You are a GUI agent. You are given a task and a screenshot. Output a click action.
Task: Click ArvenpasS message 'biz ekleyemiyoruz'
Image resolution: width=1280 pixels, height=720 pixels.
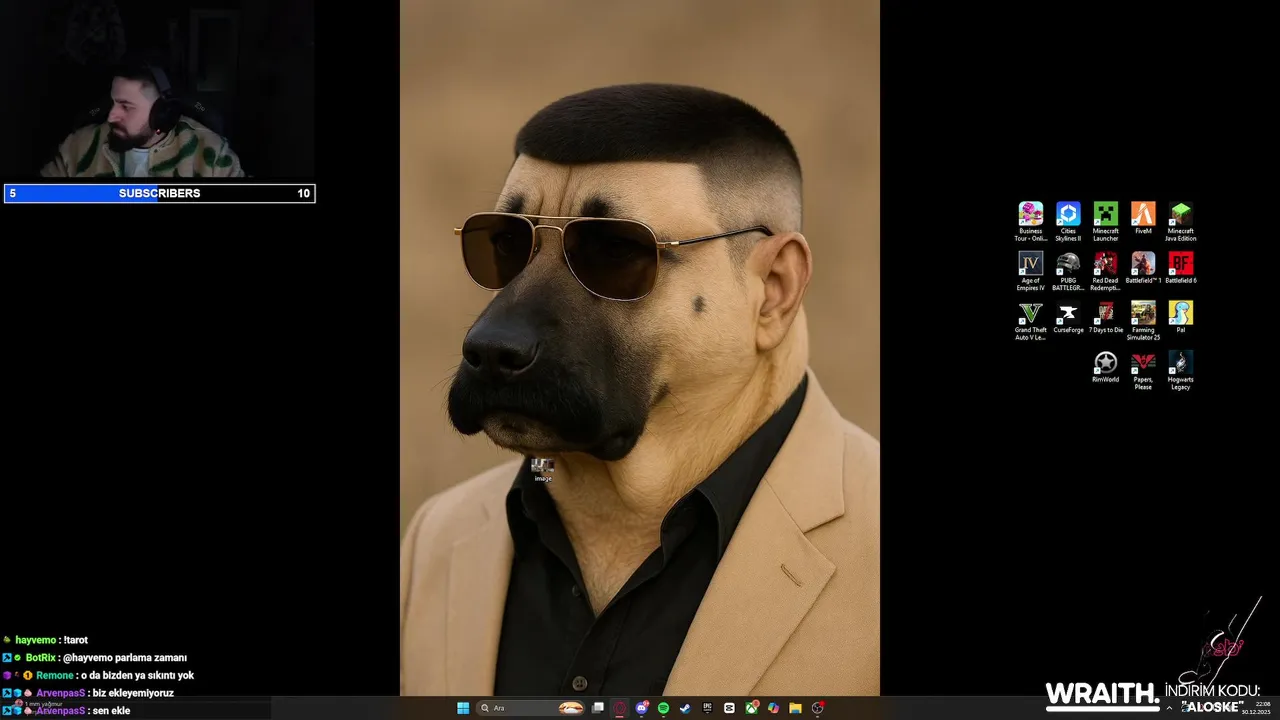point(88,693)
